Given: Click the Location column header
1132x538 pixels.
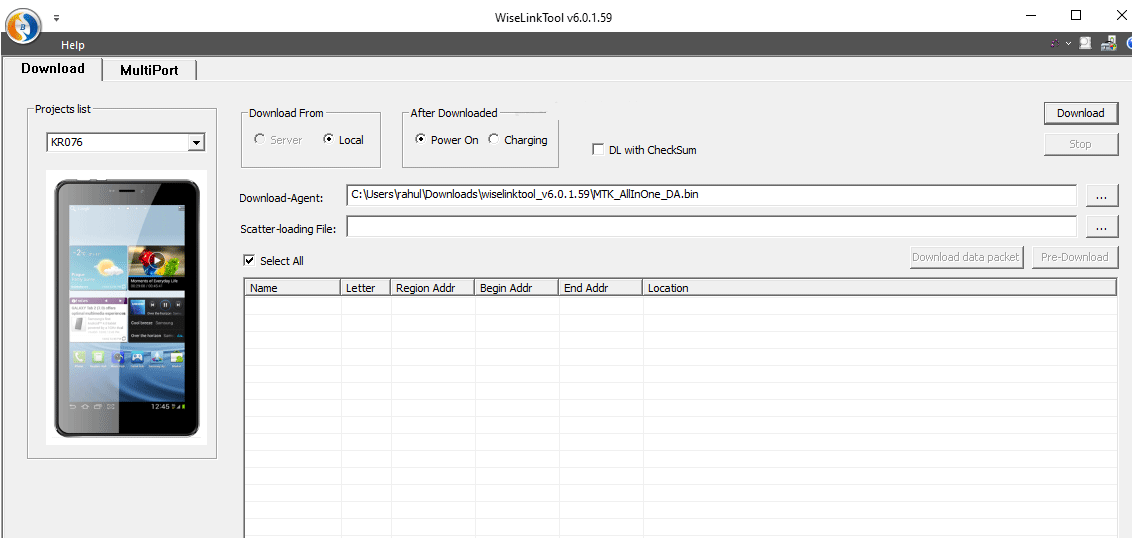Looking at the screenshot, I should point(668,288).
